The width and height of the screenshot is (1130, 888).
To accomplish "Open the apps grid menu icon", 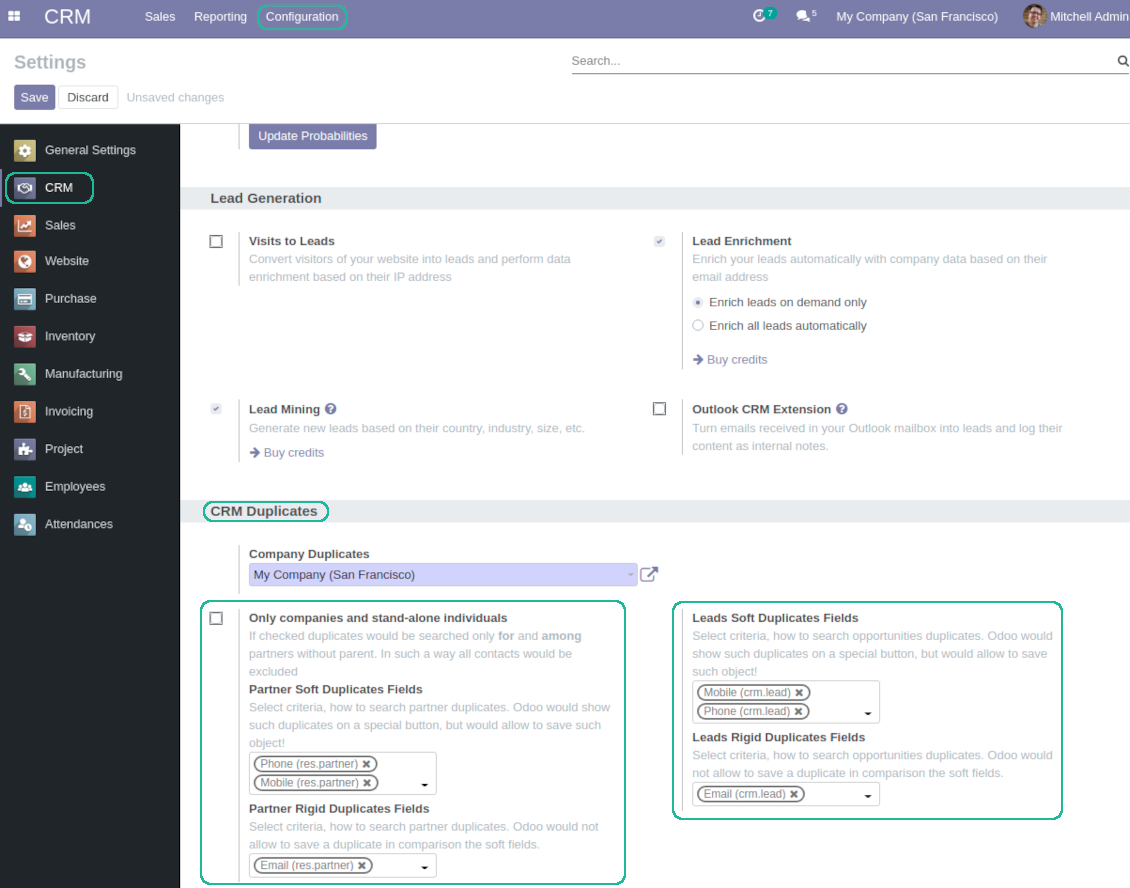I will pyautogui.click(x=14, y=16).
